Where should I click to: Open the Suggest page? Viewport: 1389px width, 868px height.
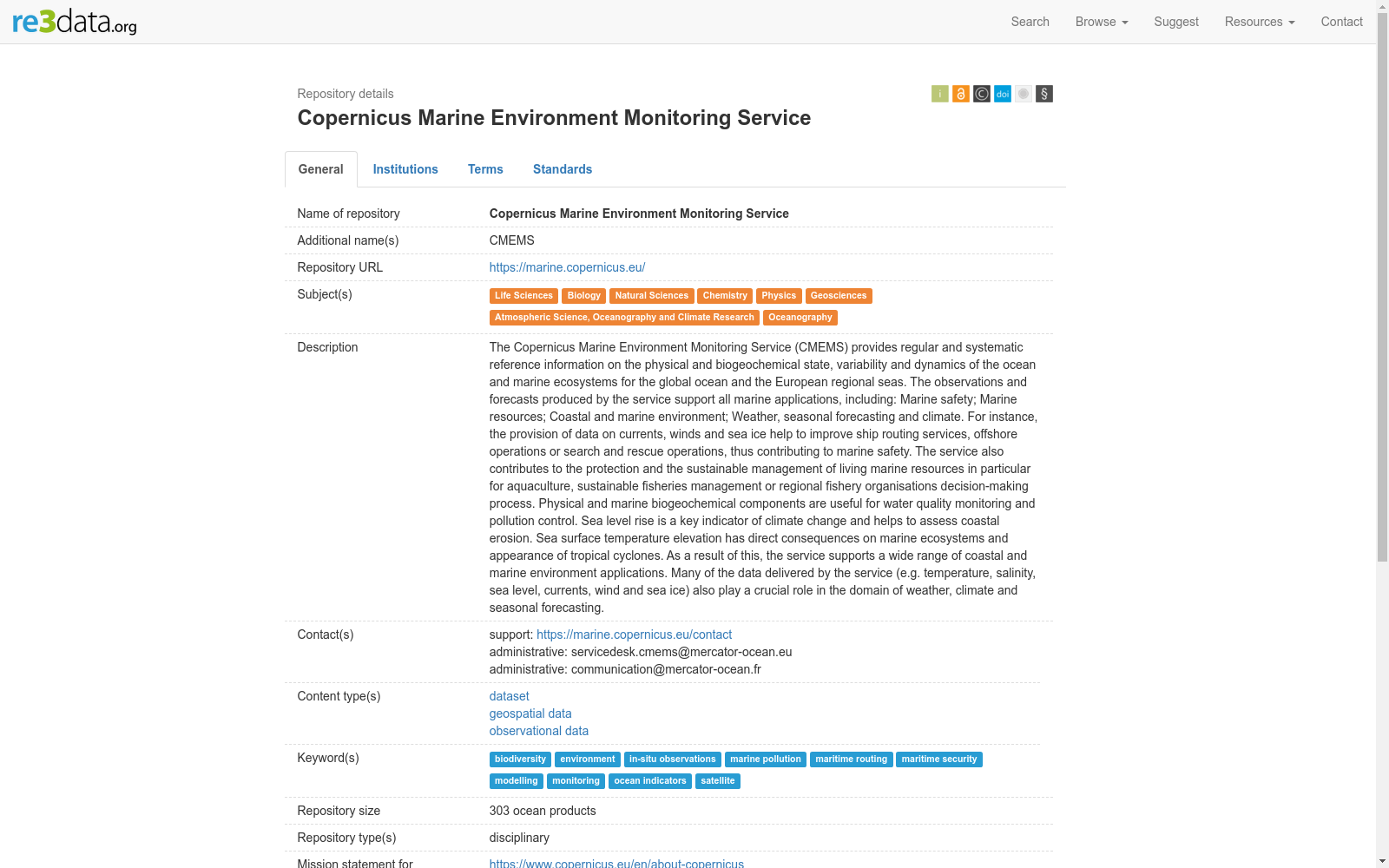1176,22
